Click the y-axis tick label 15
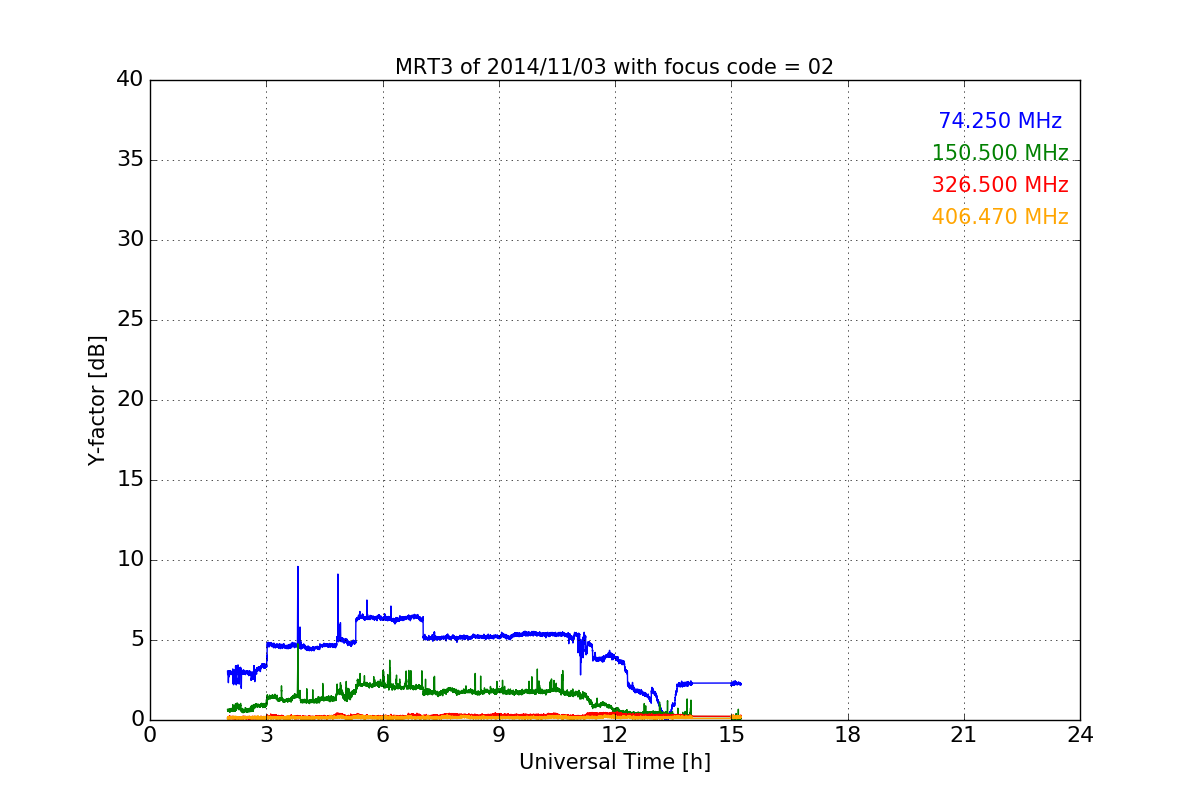This screenshot has width=1200, height=800. (130, 480)
